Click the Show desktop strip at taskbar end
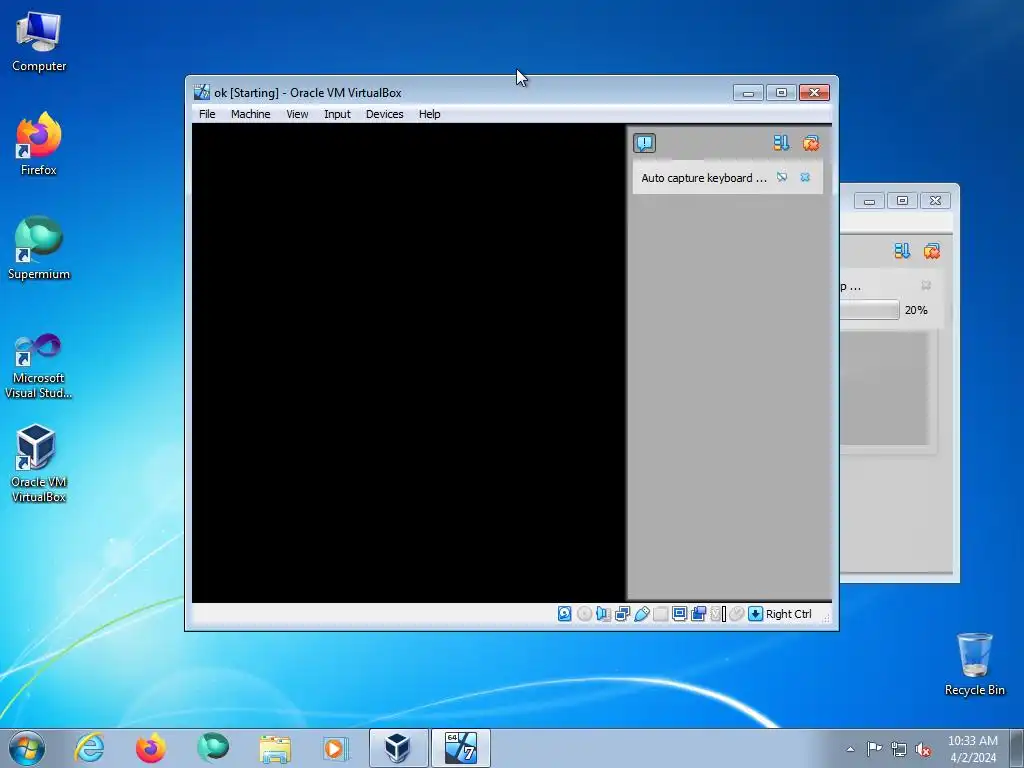 [1017, 748]
